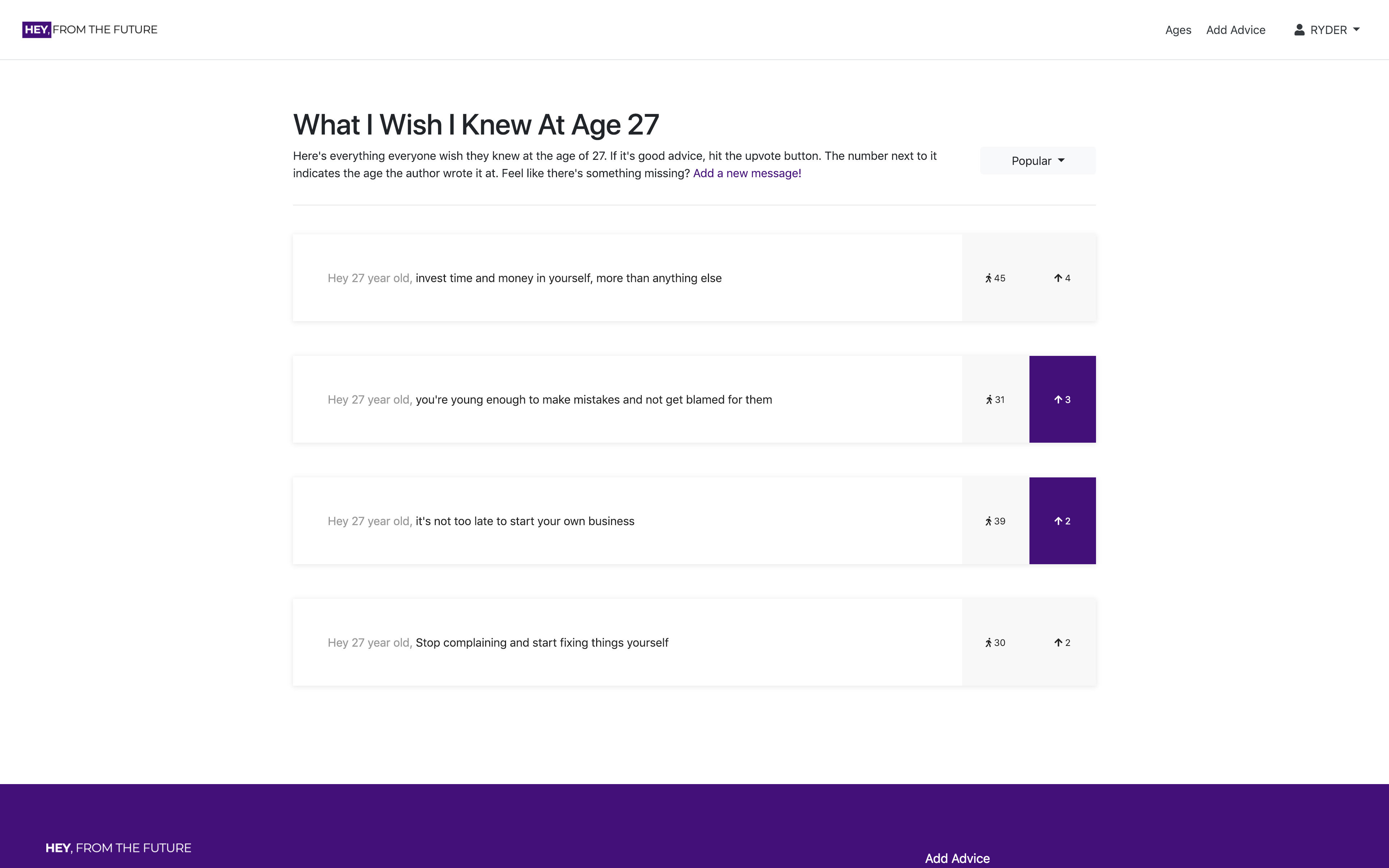Image resolution: width=1389 pixels, height=868 pixels.
Task: Remove your upvote from the business advice
Action: click(x=1062, y=521)
